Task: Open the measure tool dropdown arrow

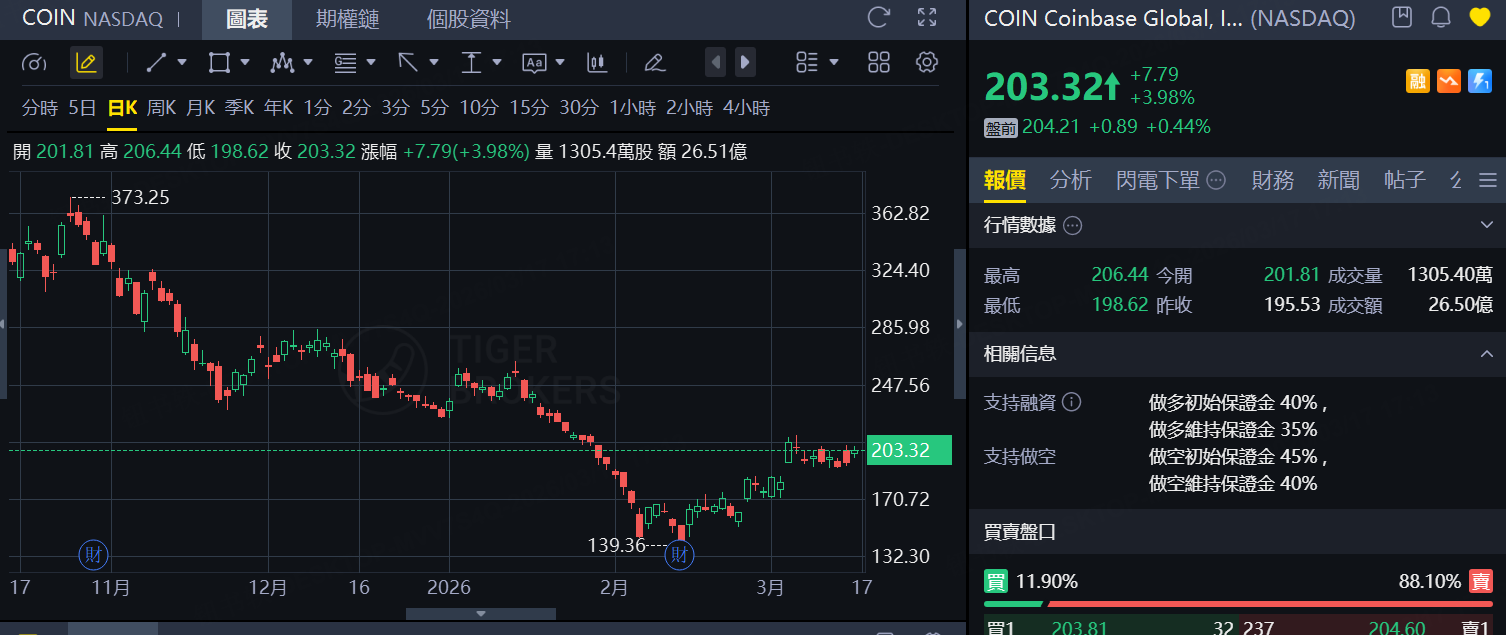Action: pos(497,62)
